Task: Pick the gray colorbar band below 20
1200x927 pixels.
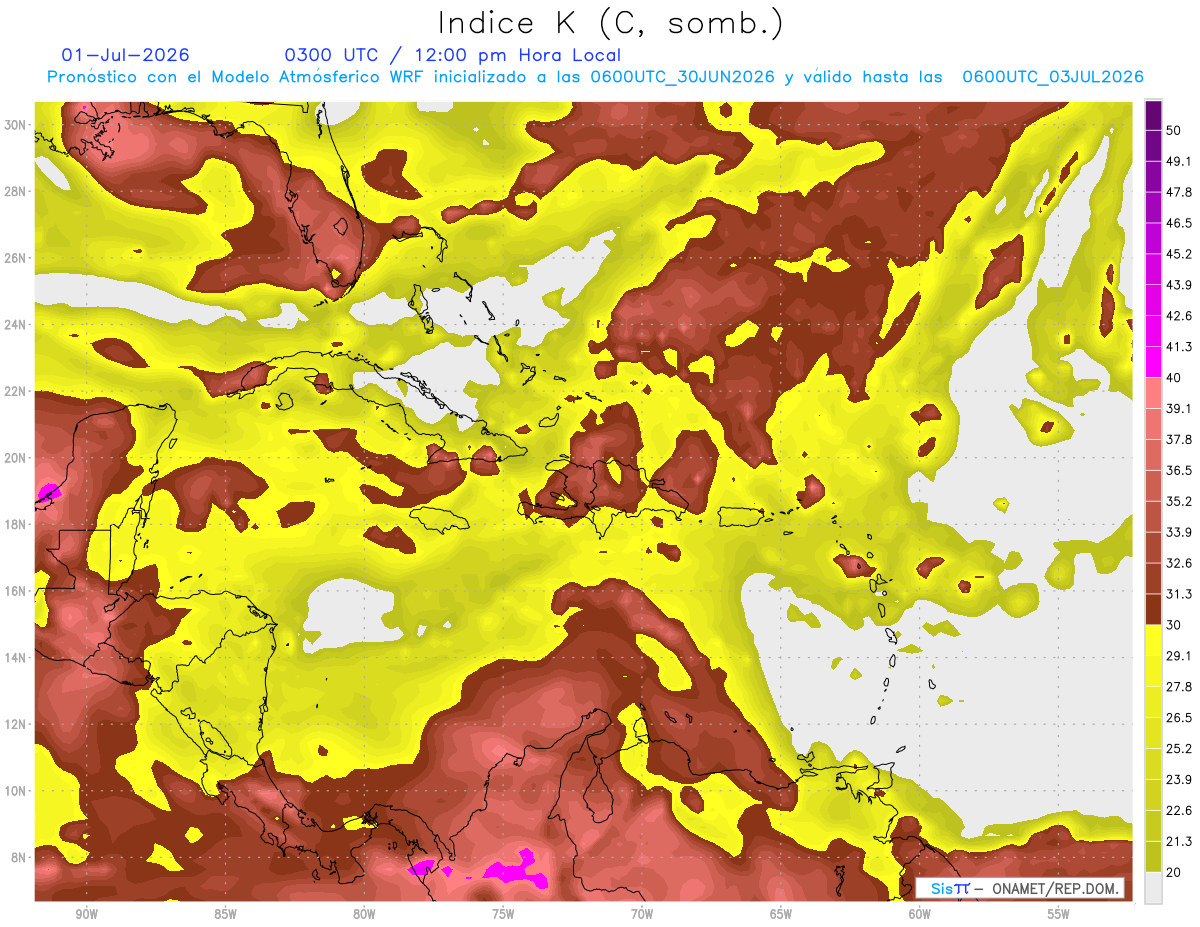Action: point(1153,888)
